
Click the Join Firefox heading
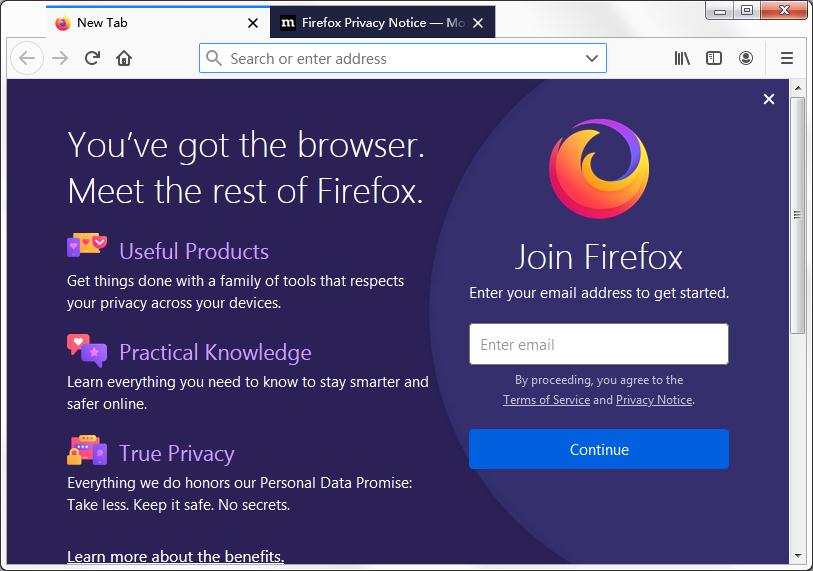pos(599,257)
